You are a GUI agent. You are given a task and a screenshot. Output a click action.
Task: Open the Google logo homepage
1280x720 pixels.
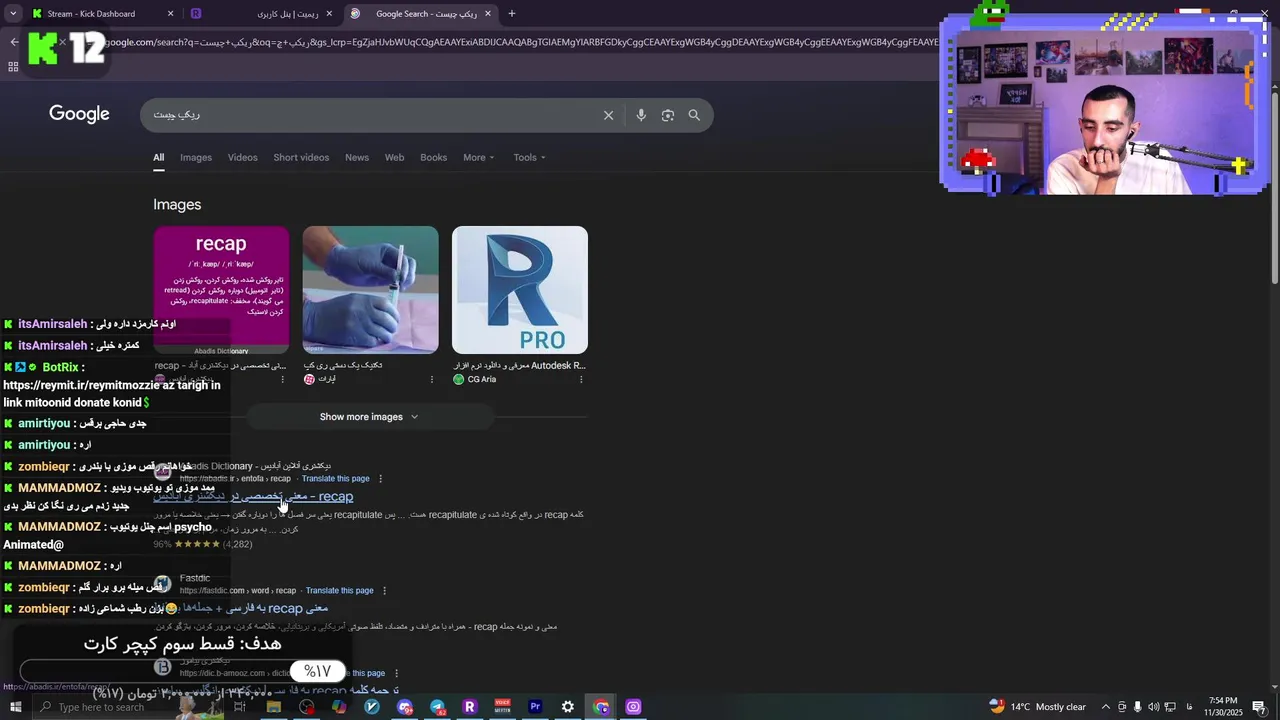(79, 114)
